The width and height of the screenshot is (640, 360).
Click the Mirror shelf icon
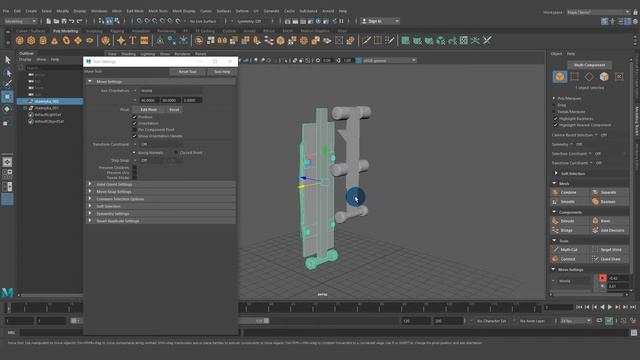[x=222, y=40]
